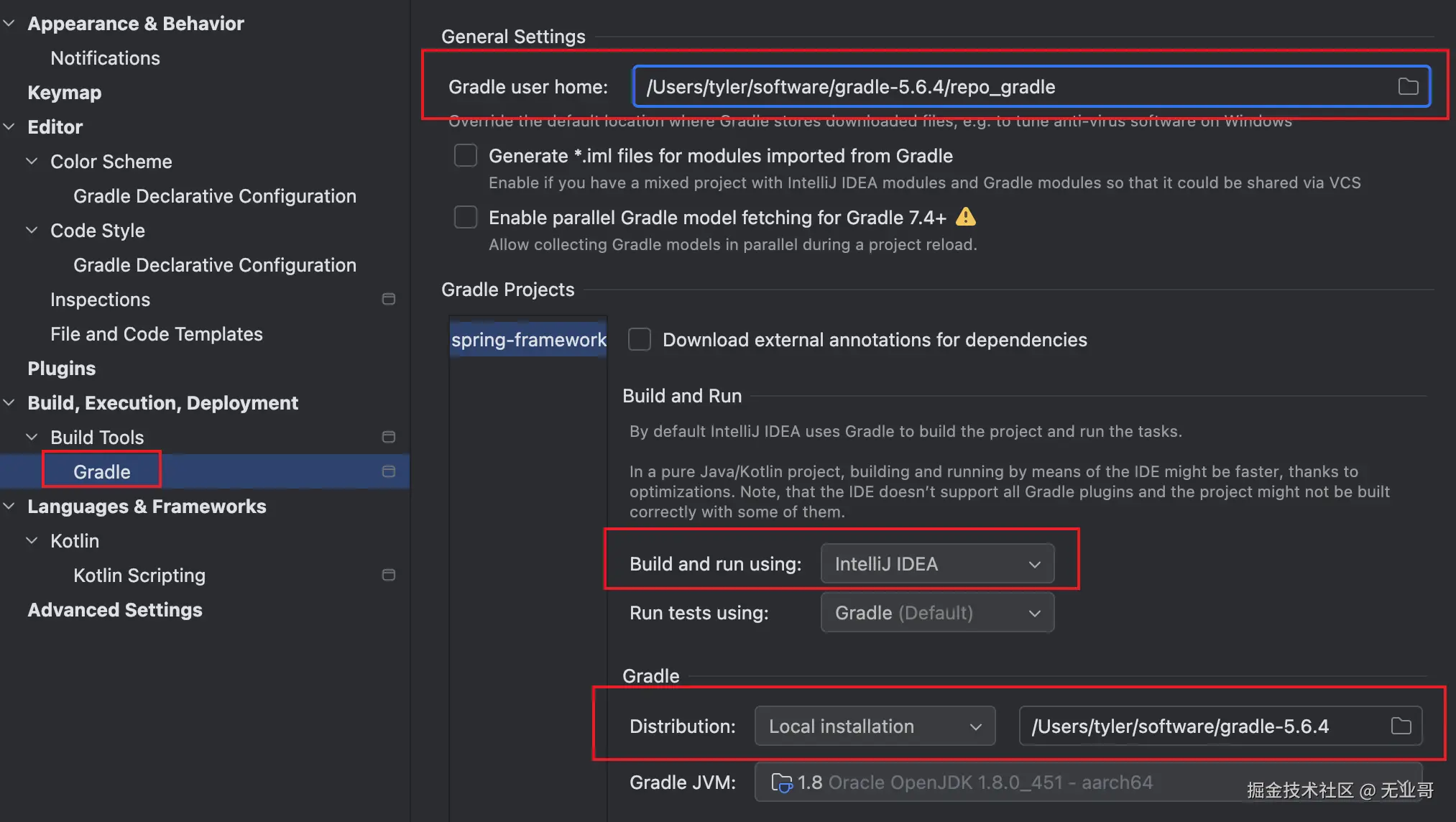1456x822 pixels.
Task: Open Build and run using dropdown
Action: (937, 564)
